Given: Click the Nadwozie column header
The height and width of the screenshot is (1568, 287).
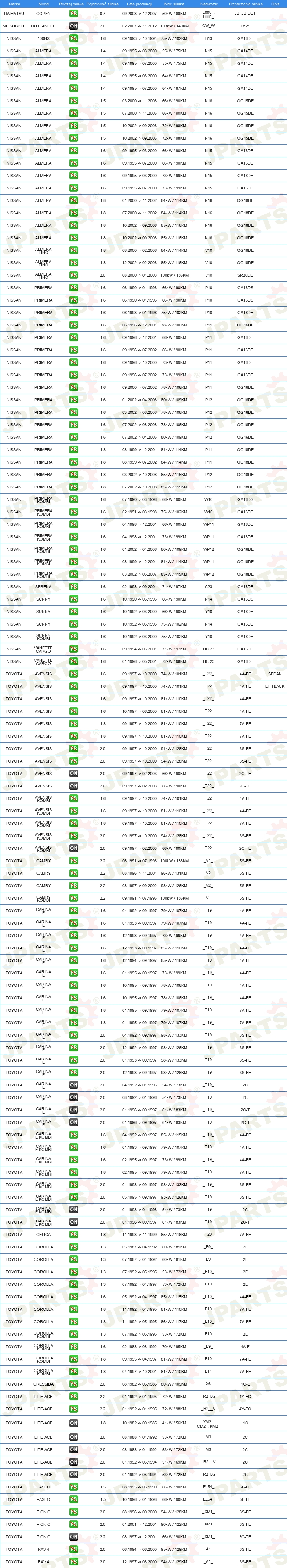Looking at the screenshot, I should point(208,4).
